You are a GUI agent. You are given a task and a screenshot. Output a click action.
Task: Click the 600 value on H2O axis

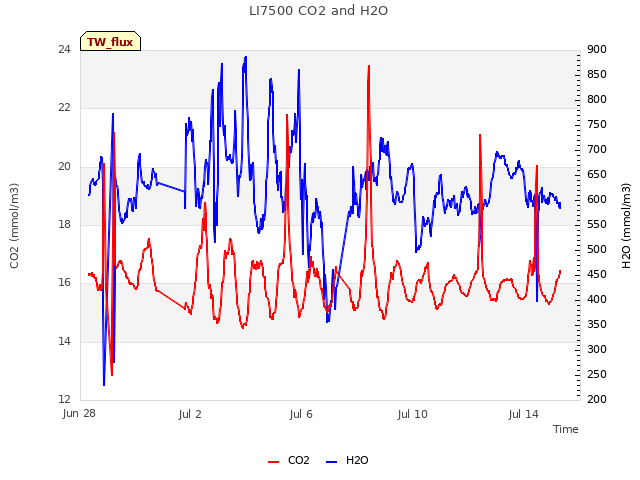click(597, 199)
